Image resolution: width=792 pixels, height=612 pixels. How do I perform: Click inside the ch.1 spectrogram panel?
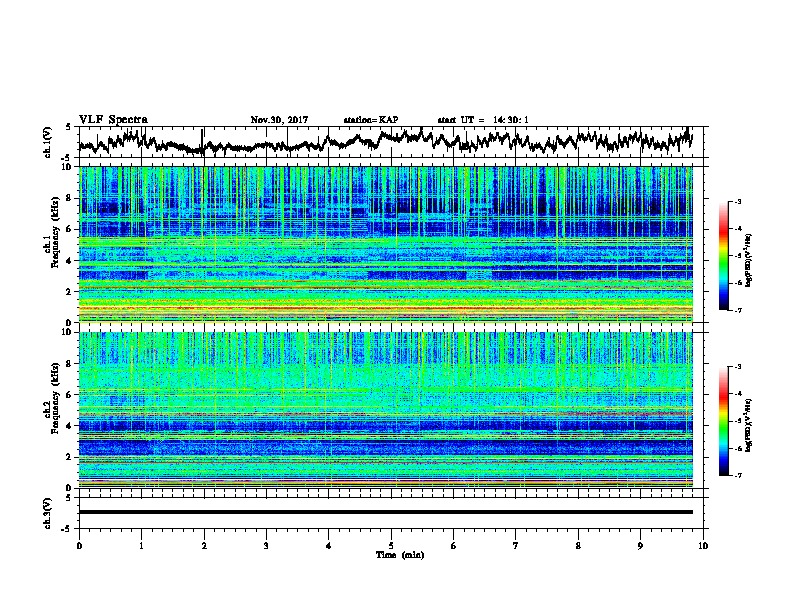pyautogui.click(x=386, y=244)
